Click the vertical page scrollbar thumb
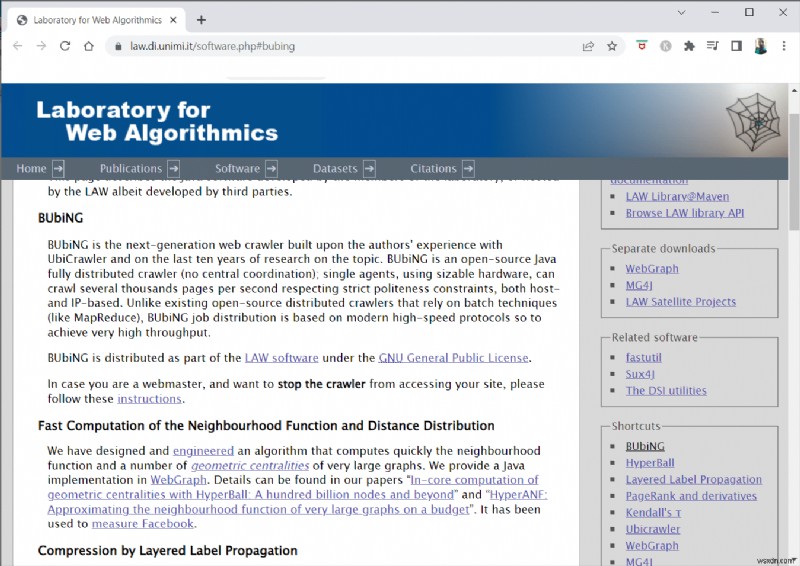The image size is (800, 566). (x=794, y=172)
